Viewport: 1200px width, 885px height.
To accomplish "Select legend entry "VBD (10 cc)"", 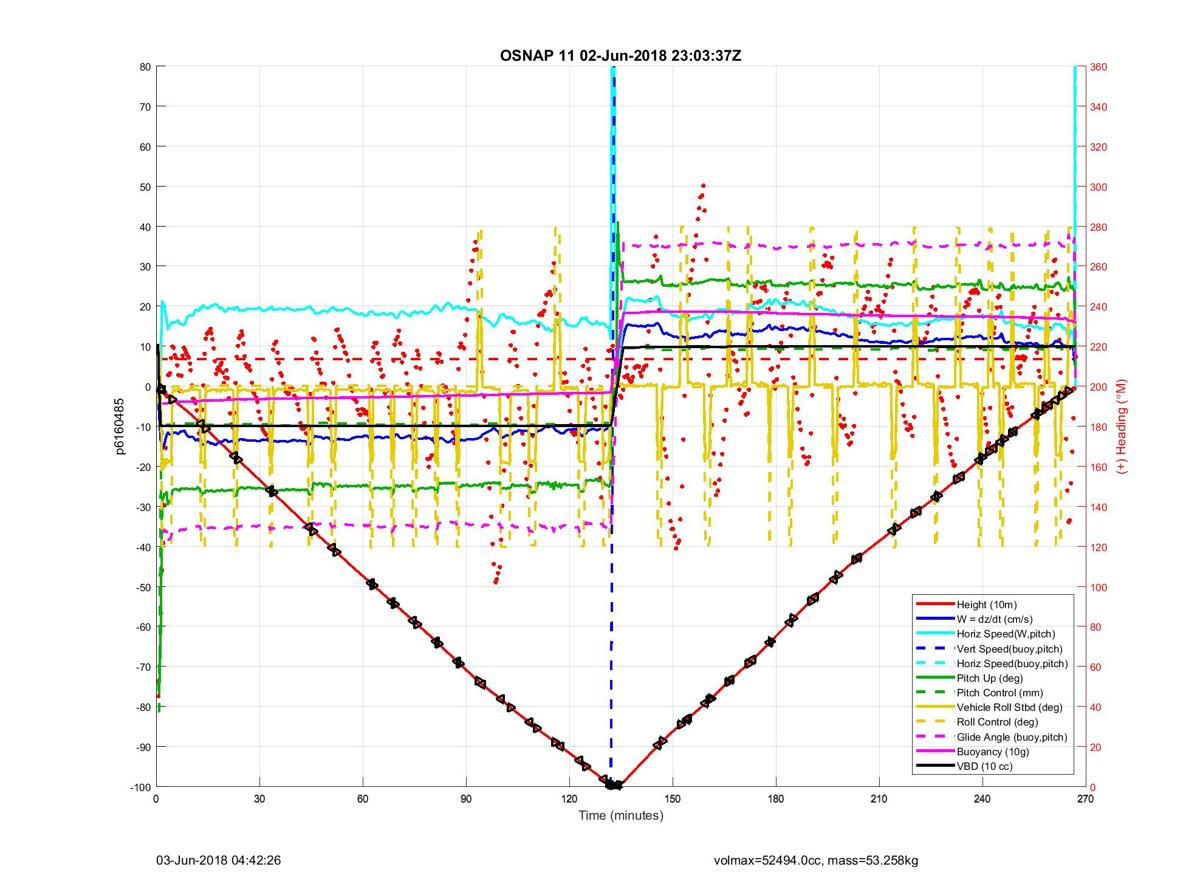I will (985, 765).
